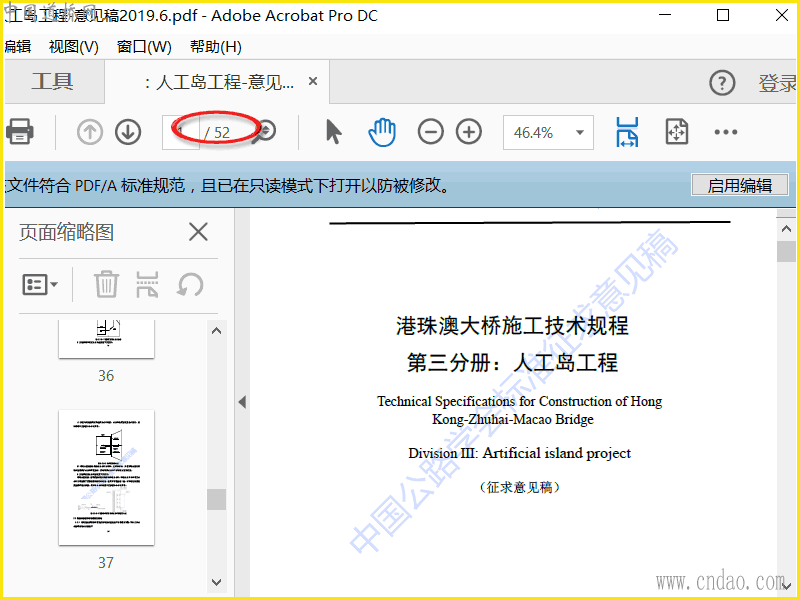Open the 视图(V) menu
This screenshot has width=800, height=600.
[73, 47]
